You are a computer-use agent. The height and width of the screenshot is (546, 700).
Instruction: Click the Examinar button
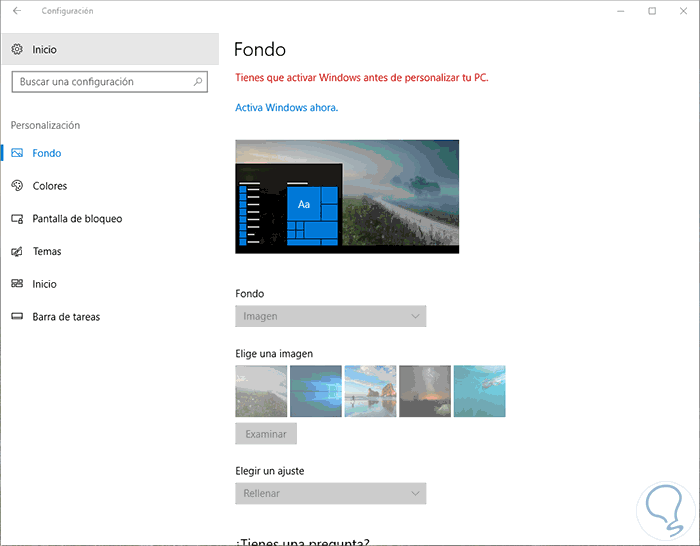click(x=266, y=433)
